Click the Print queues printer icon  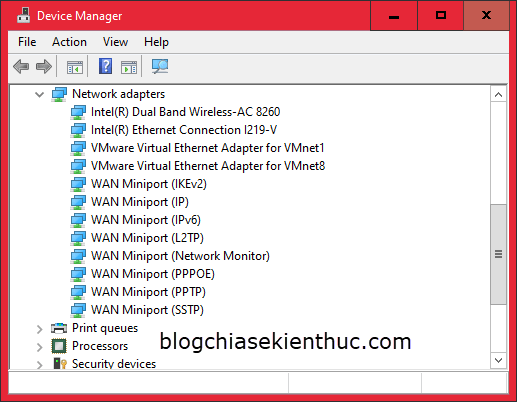(x=59, y=328)
